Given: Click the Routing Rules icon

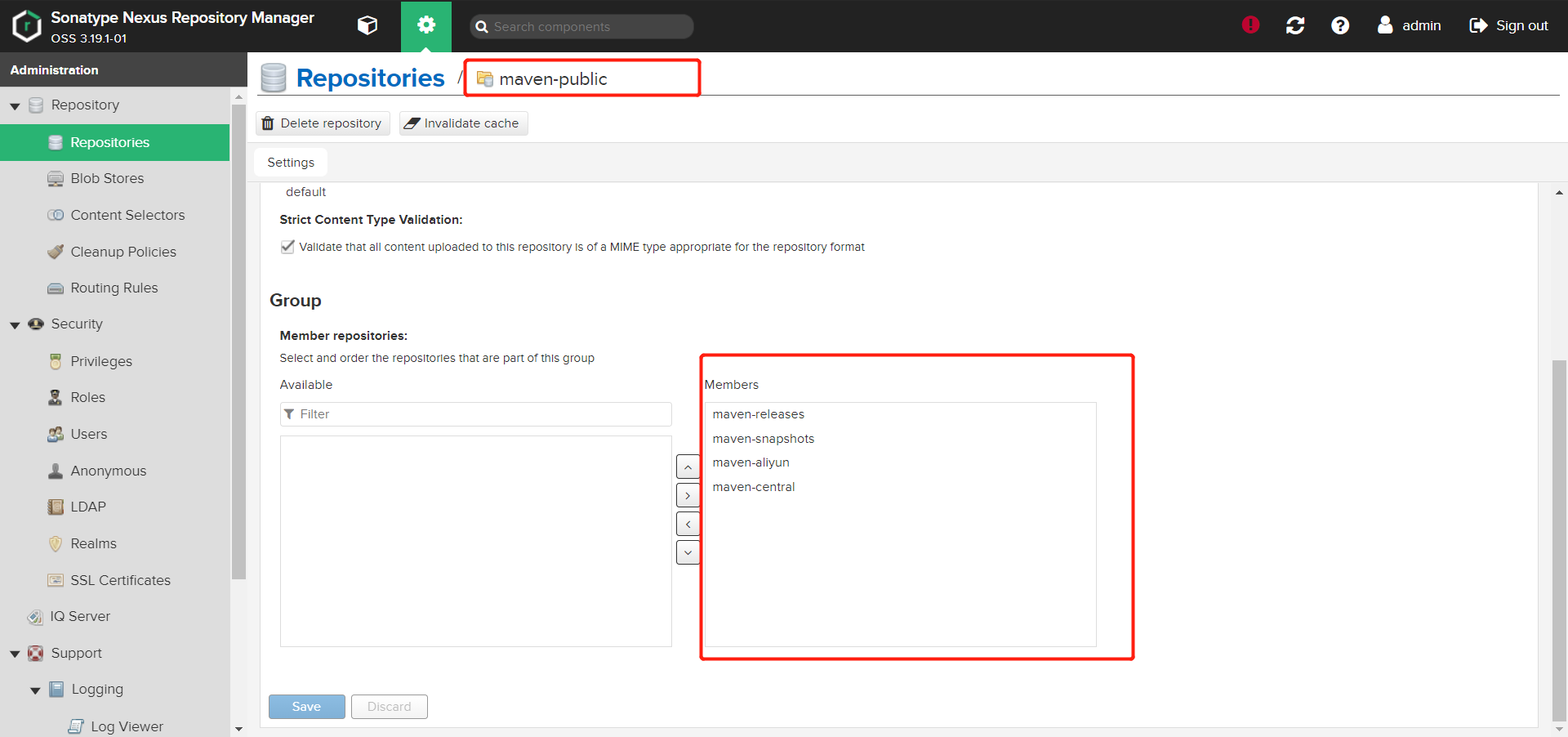Looking at the screenshot, I should [x=56, y=288].
